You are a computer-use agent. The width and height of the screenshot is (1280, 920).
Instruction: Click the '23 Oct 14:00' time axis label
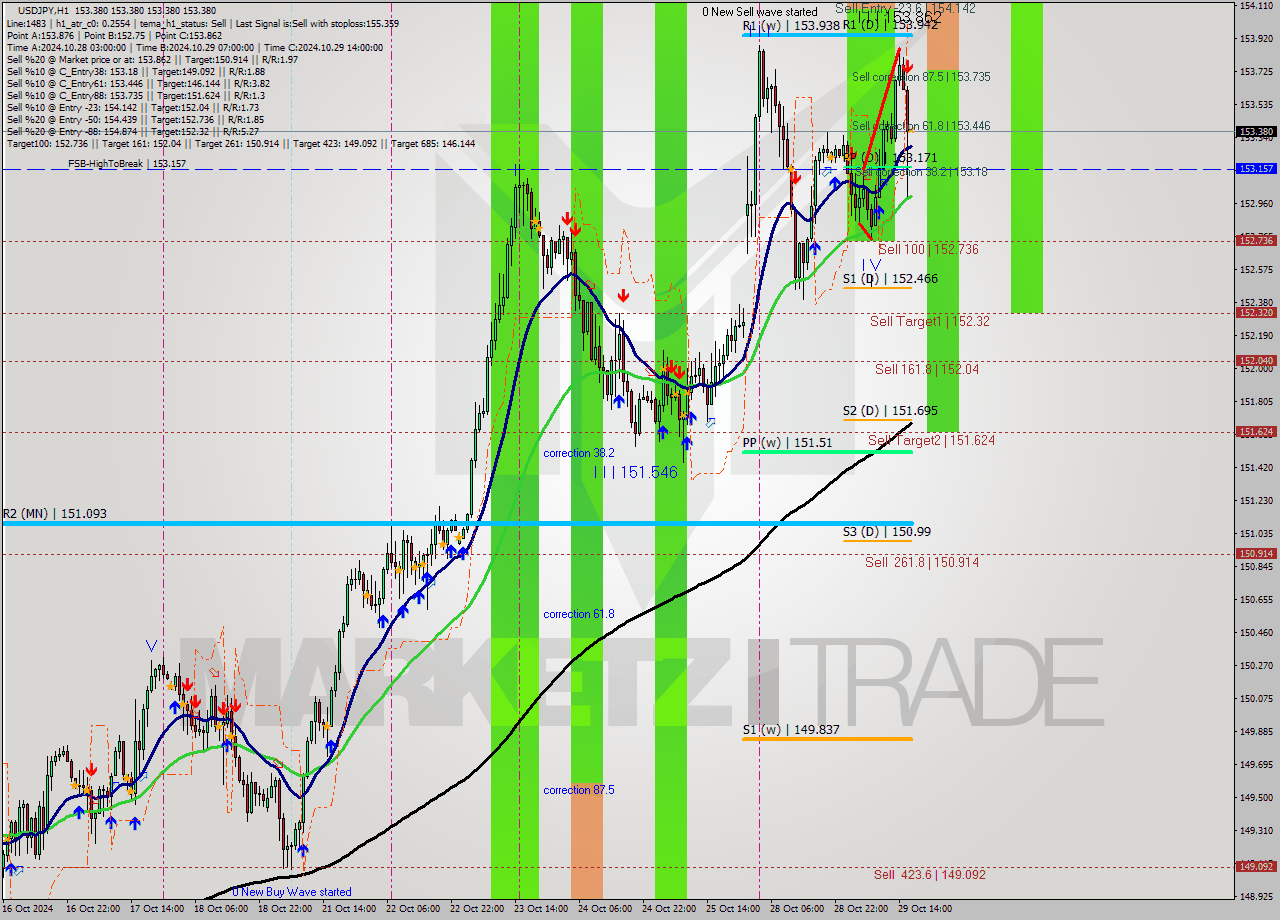tap(541, 909)
